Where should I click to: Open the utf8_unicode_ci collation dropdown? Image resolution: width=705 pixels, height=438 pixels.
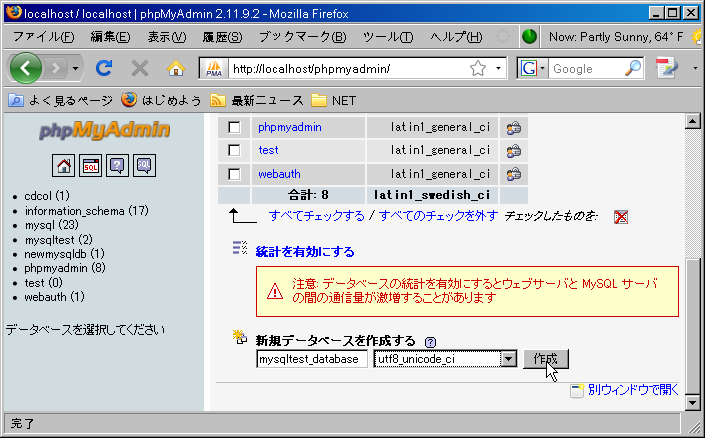pyautogui.click(x=507, y=359)
